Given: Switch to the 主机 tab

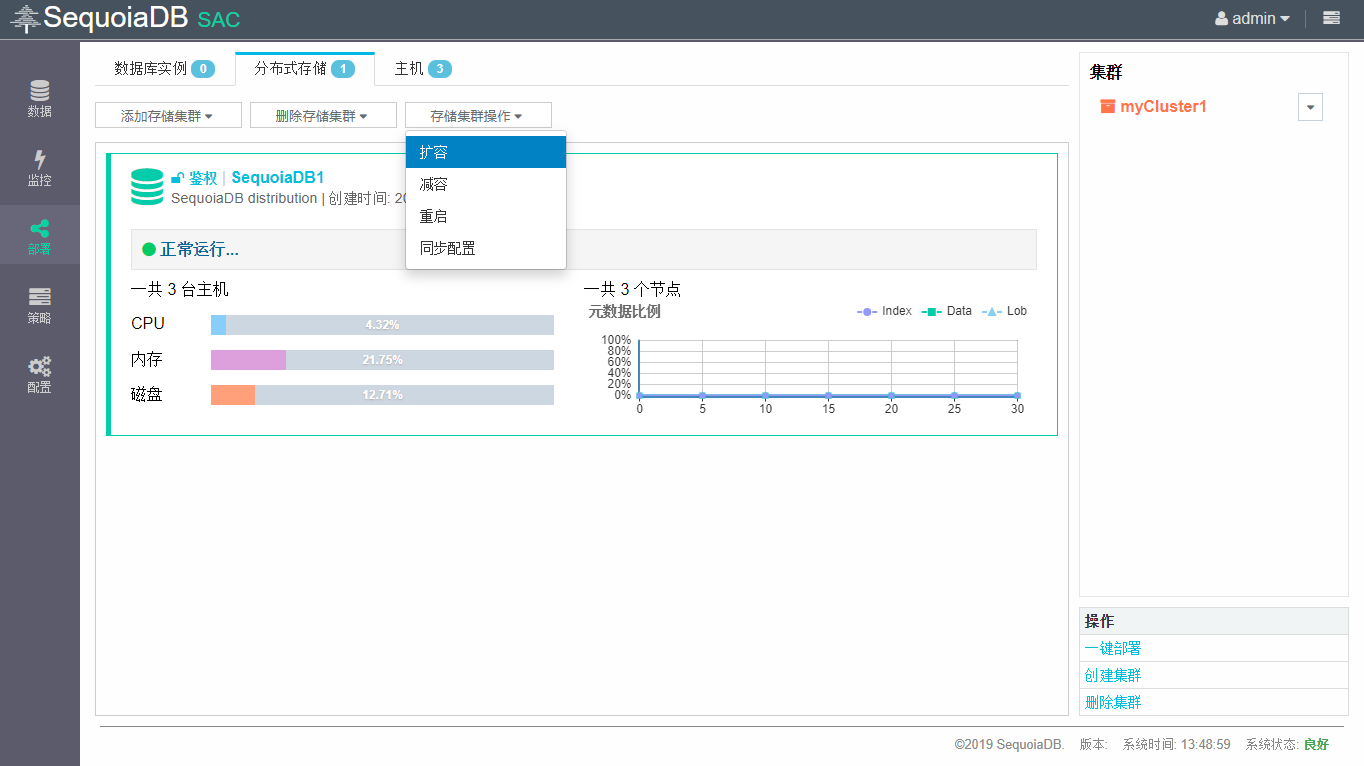Looking at the screenshot, I should point(423,69).
